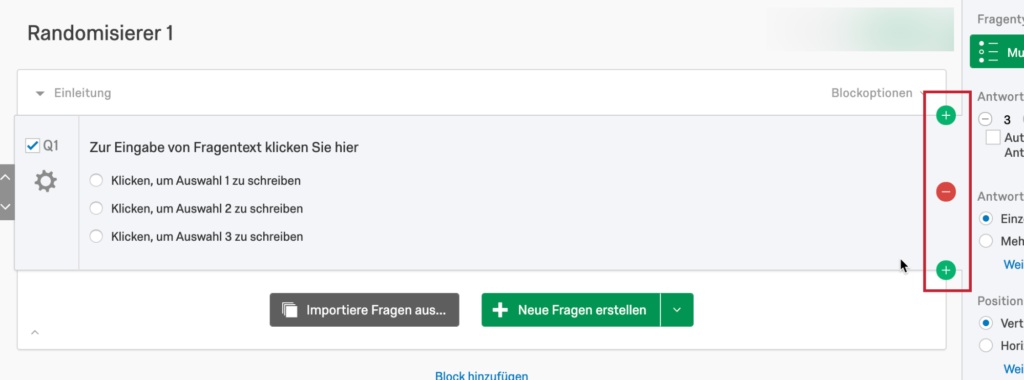Screen dimensions: 1024x380
Task: Click the green plus icon below Q1
Action: pyautogui.click(x=946, y=270)
